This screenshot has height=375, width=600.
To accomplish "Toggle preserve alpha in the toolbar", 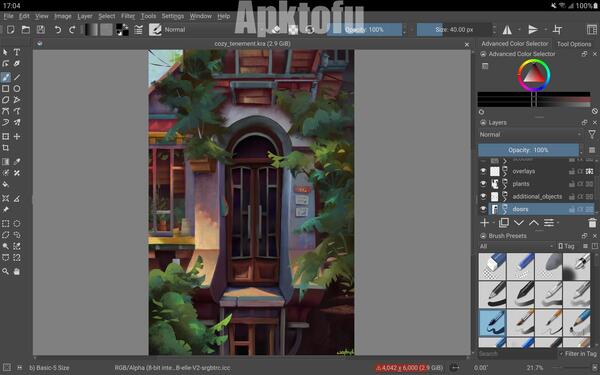I will 293,29.
